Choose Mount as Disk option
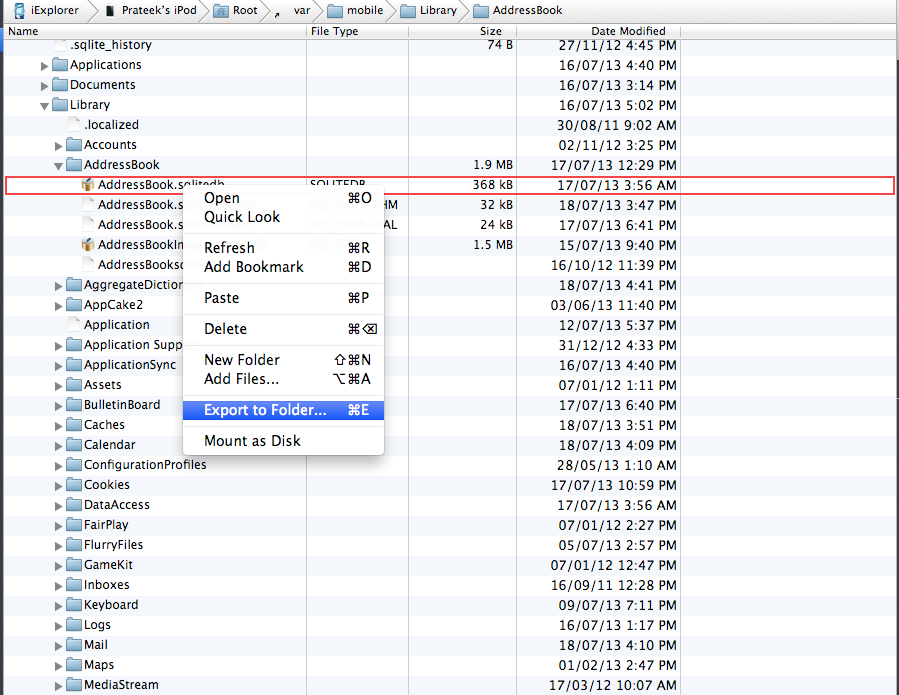Image resolution: width=899 pixels, height=695 pixels. point(252,441)
